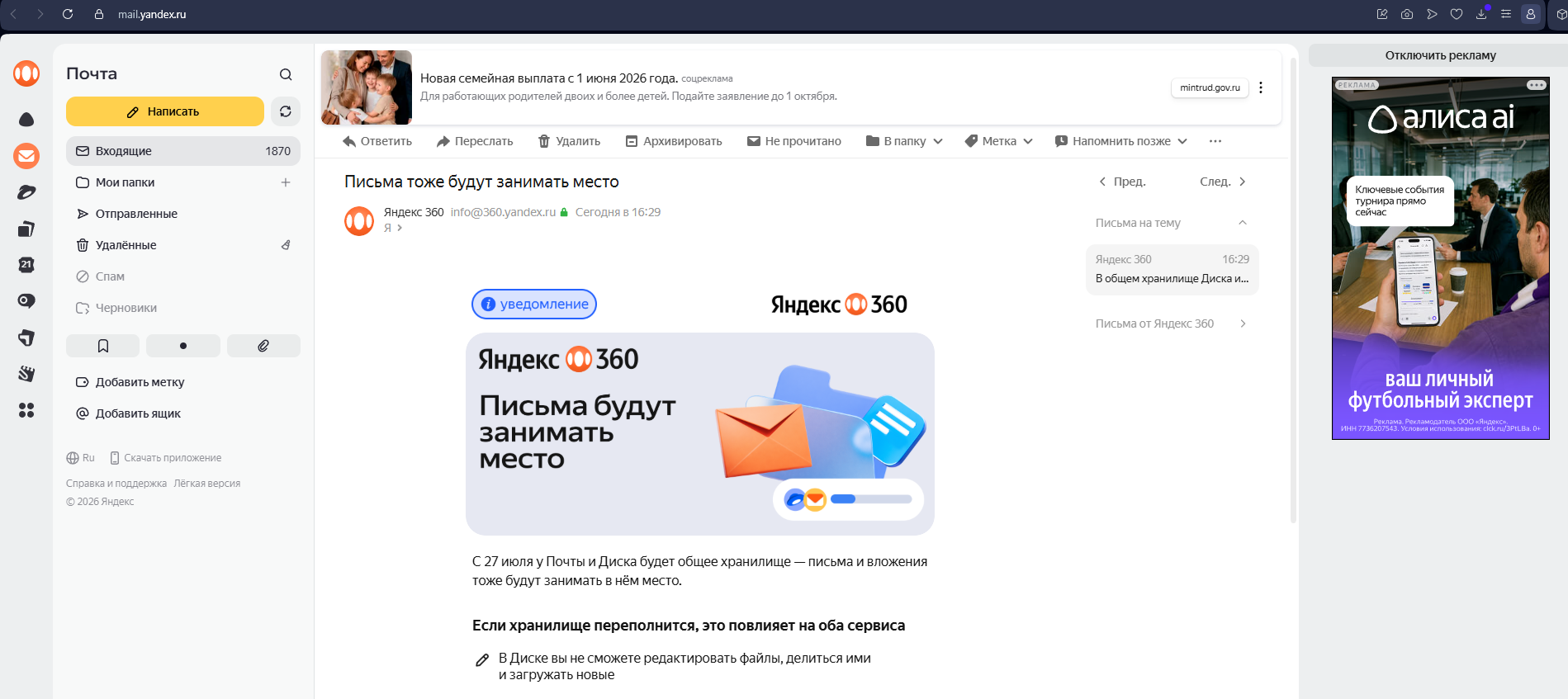1568x699 pixels.
Task: Collapse the Письма на тему section
Action: point(1243,223)
